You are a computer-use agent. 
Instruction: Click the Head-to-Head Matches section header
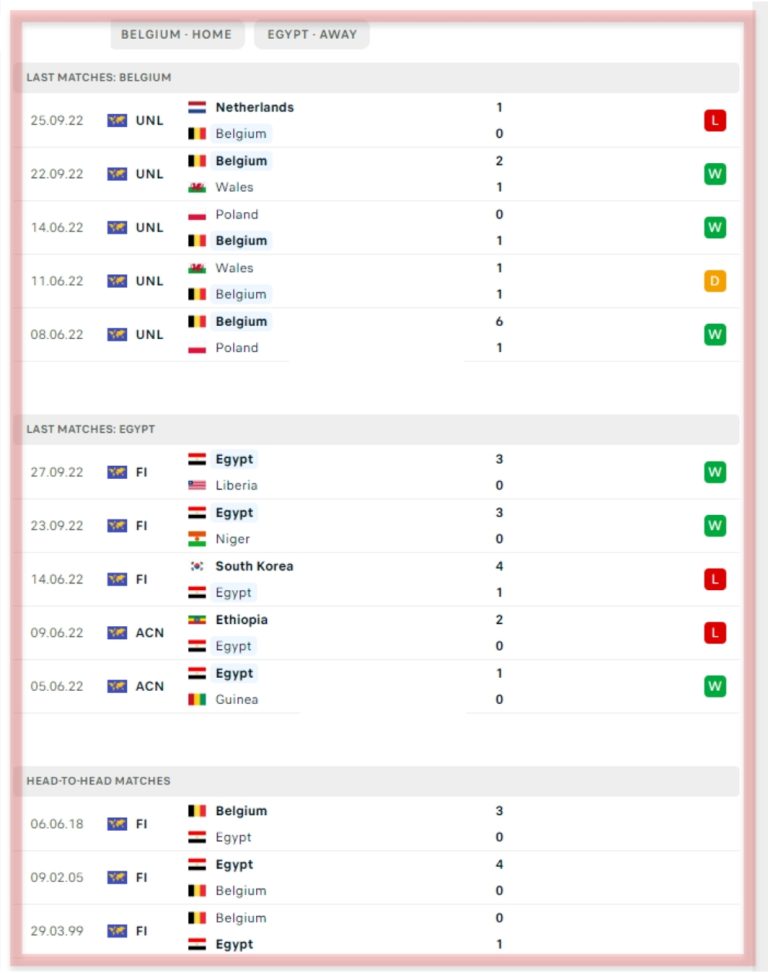[x=98, y=781]
